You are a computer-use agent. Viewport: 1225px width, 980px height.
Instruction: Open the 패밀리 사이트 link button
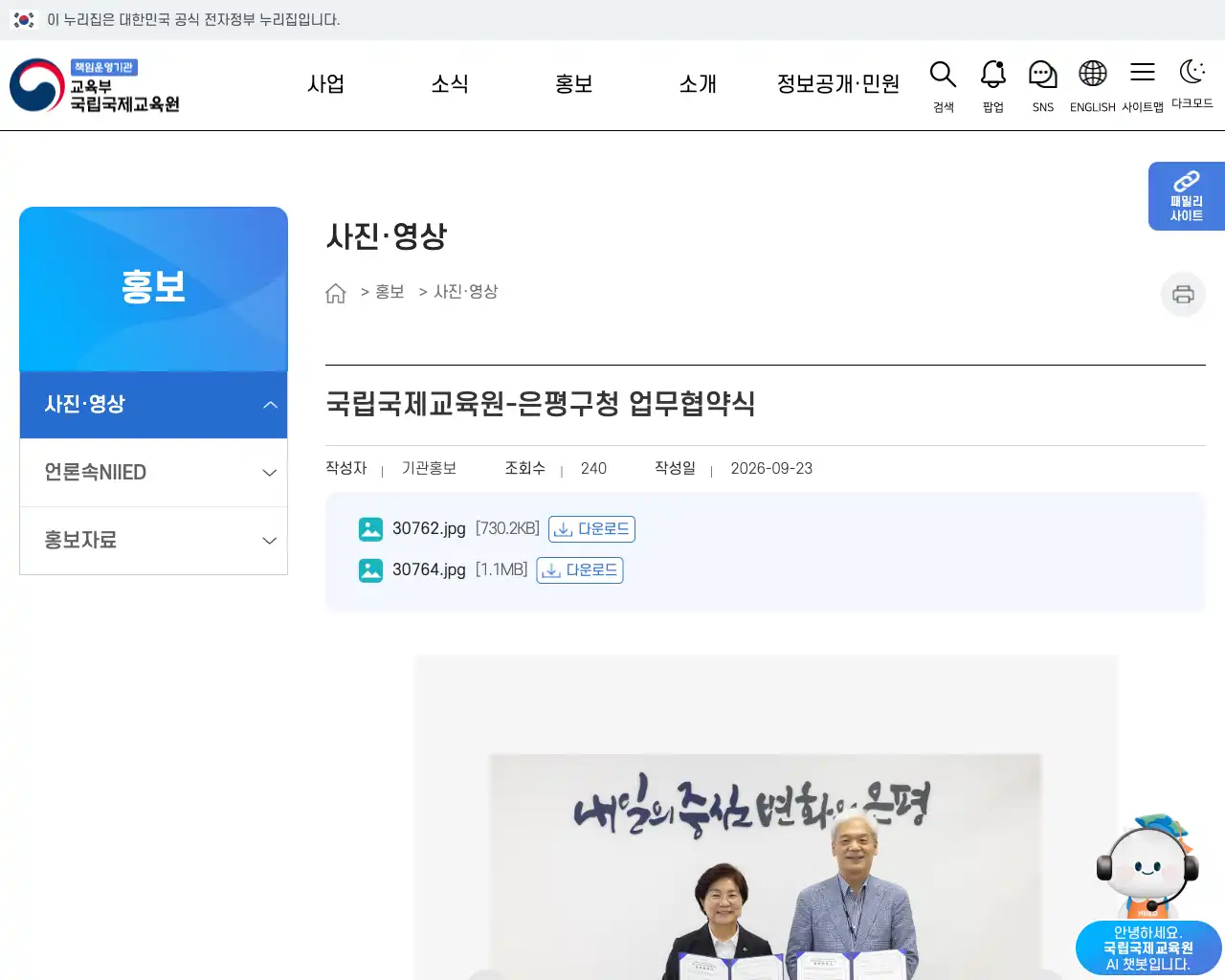(x=1187, y=196)
